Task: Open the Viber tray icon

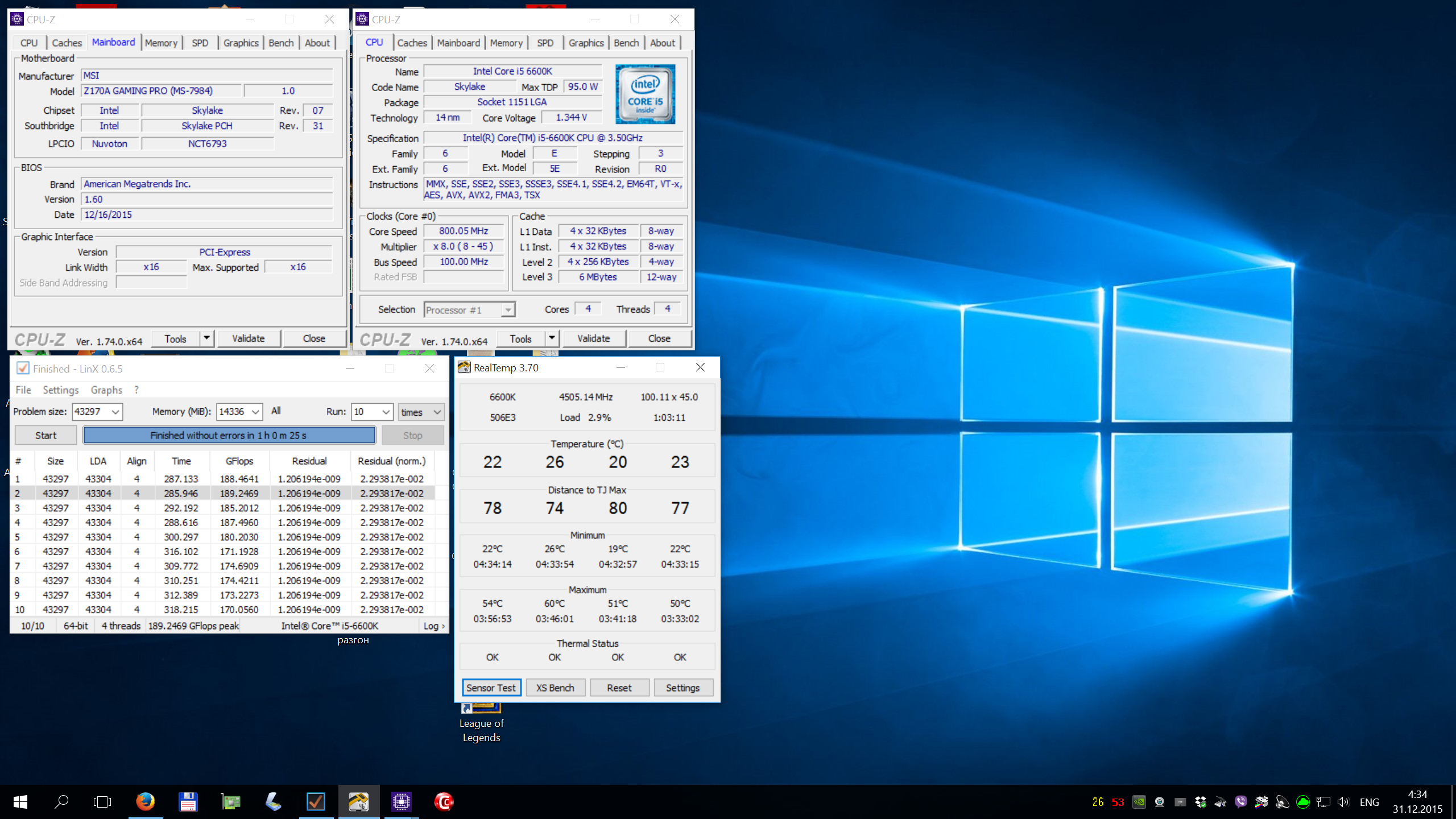Action: coord(1241,802)
